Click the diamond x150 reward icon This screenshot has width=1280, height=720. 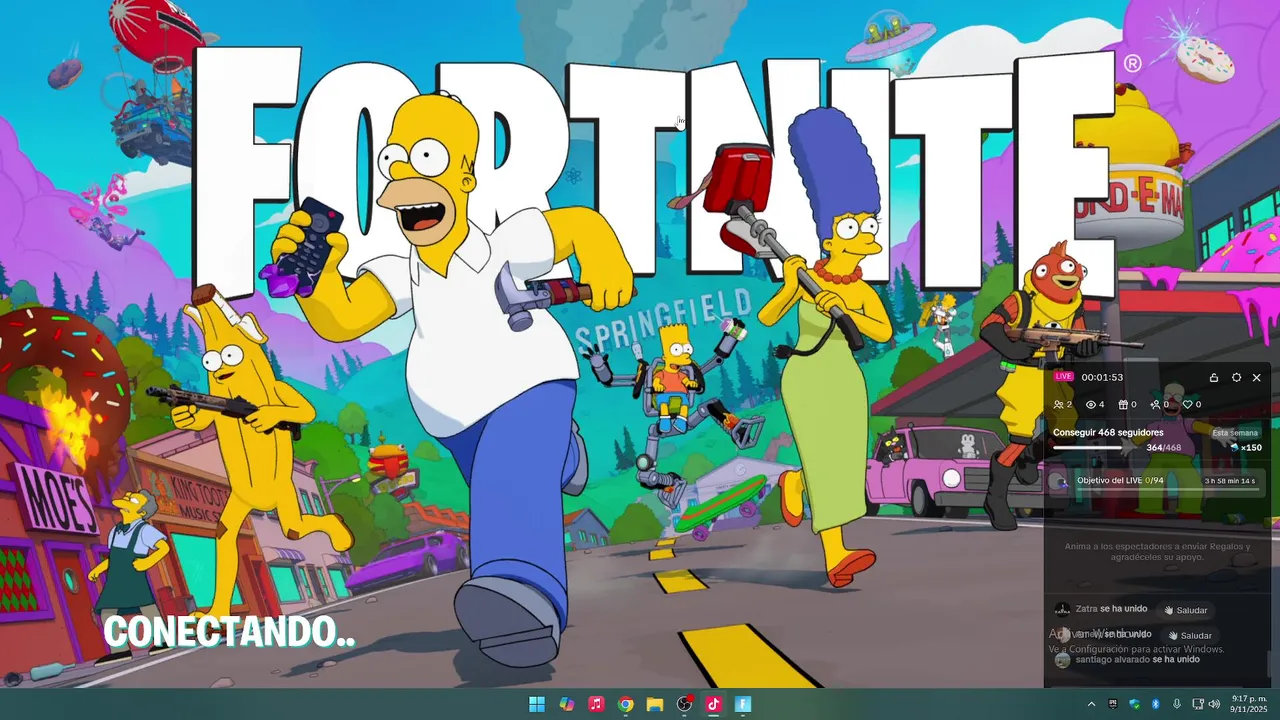click(x=1235, y=448)
